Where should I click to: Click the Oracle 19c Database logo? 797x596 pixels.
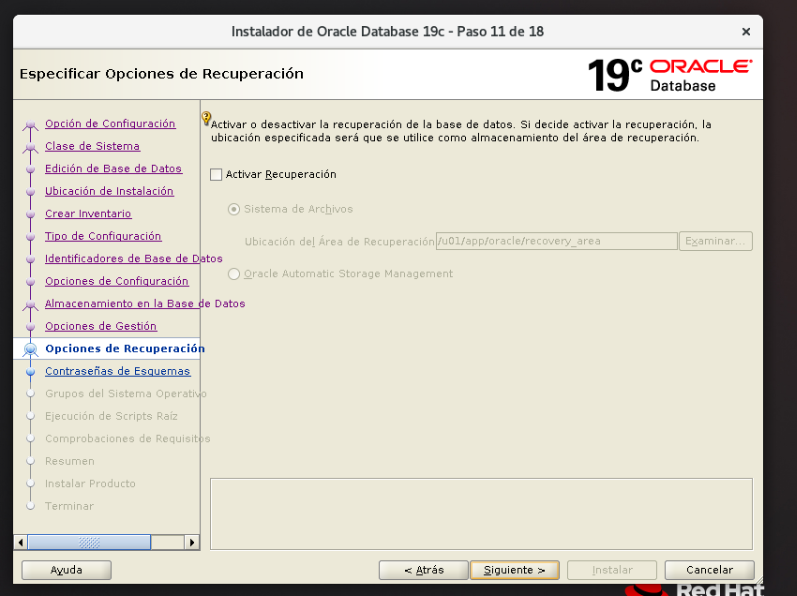point(669,75)
